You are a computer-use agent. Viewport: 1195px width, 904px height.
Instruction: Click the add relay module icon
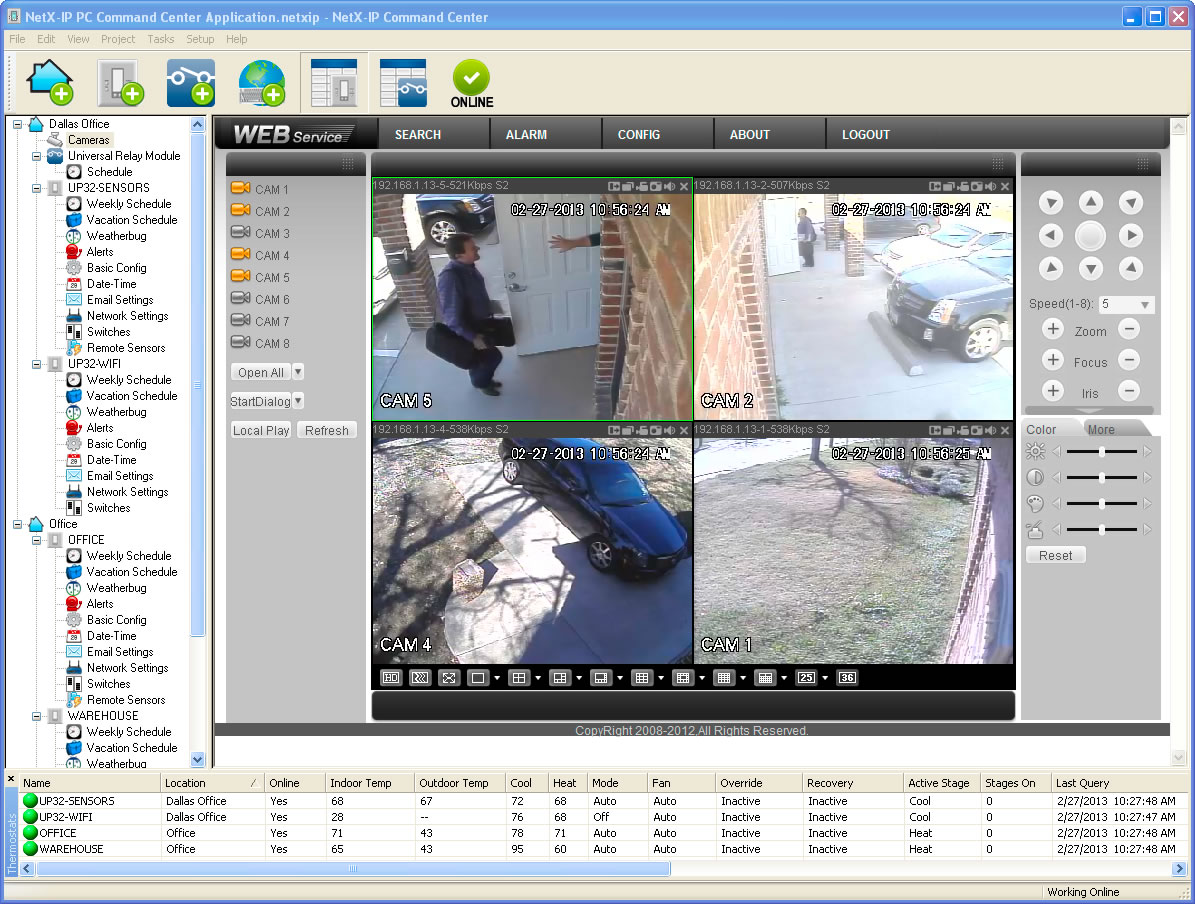191,82
